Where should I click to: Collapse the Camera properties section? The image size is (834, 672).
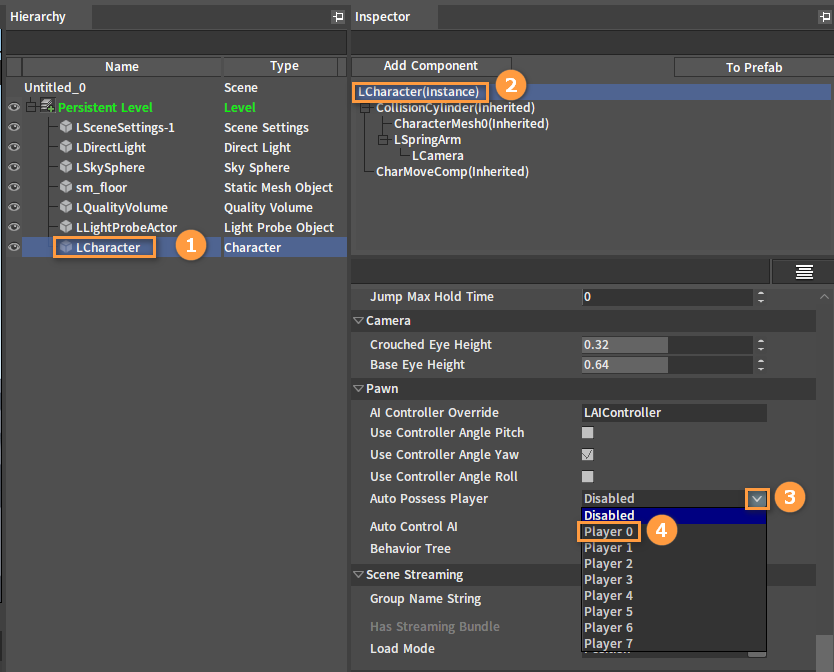[x=359, y=321]
